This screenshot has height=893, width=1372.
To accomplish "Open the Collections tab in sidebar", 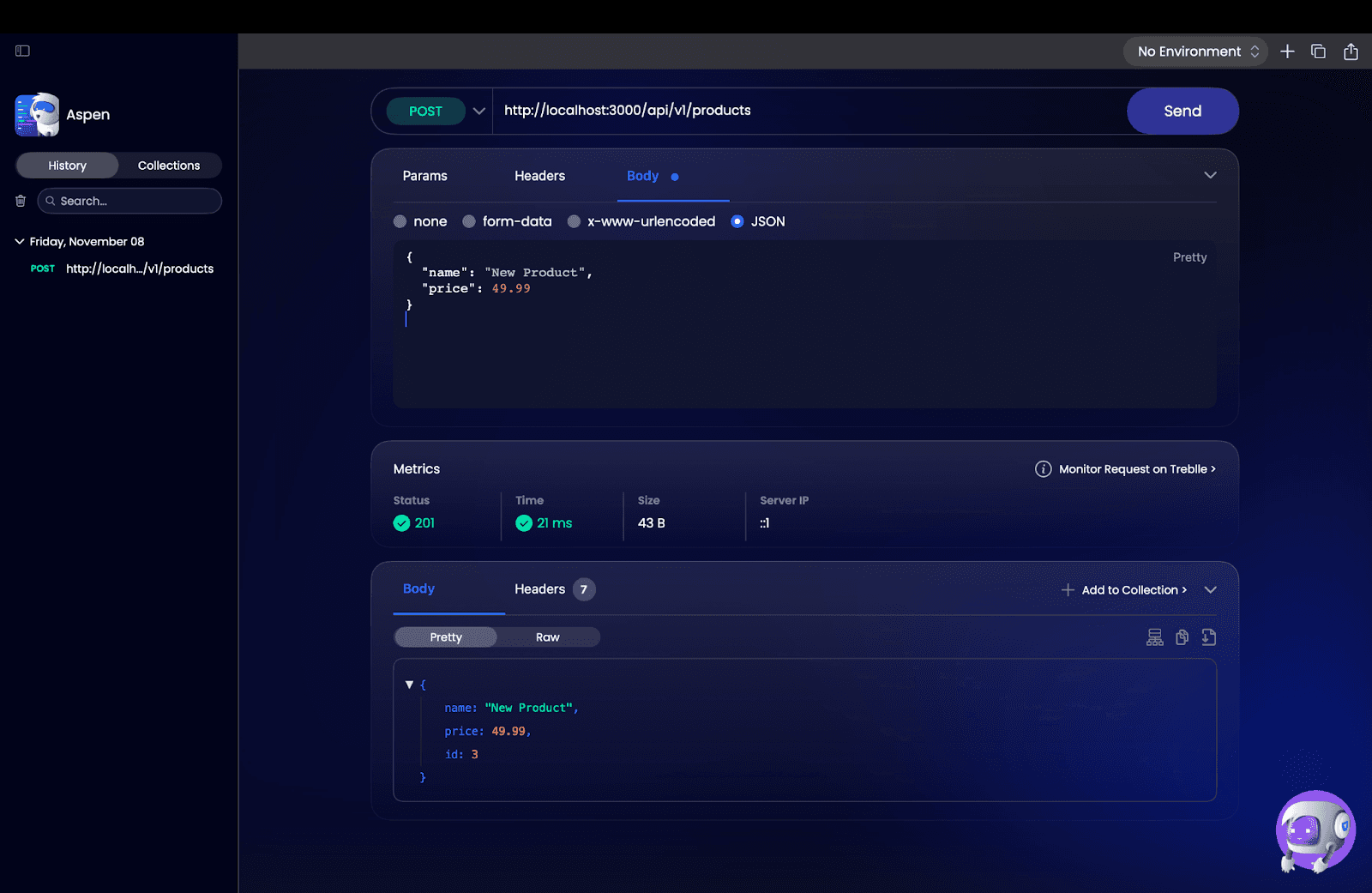I will [168, 165].
